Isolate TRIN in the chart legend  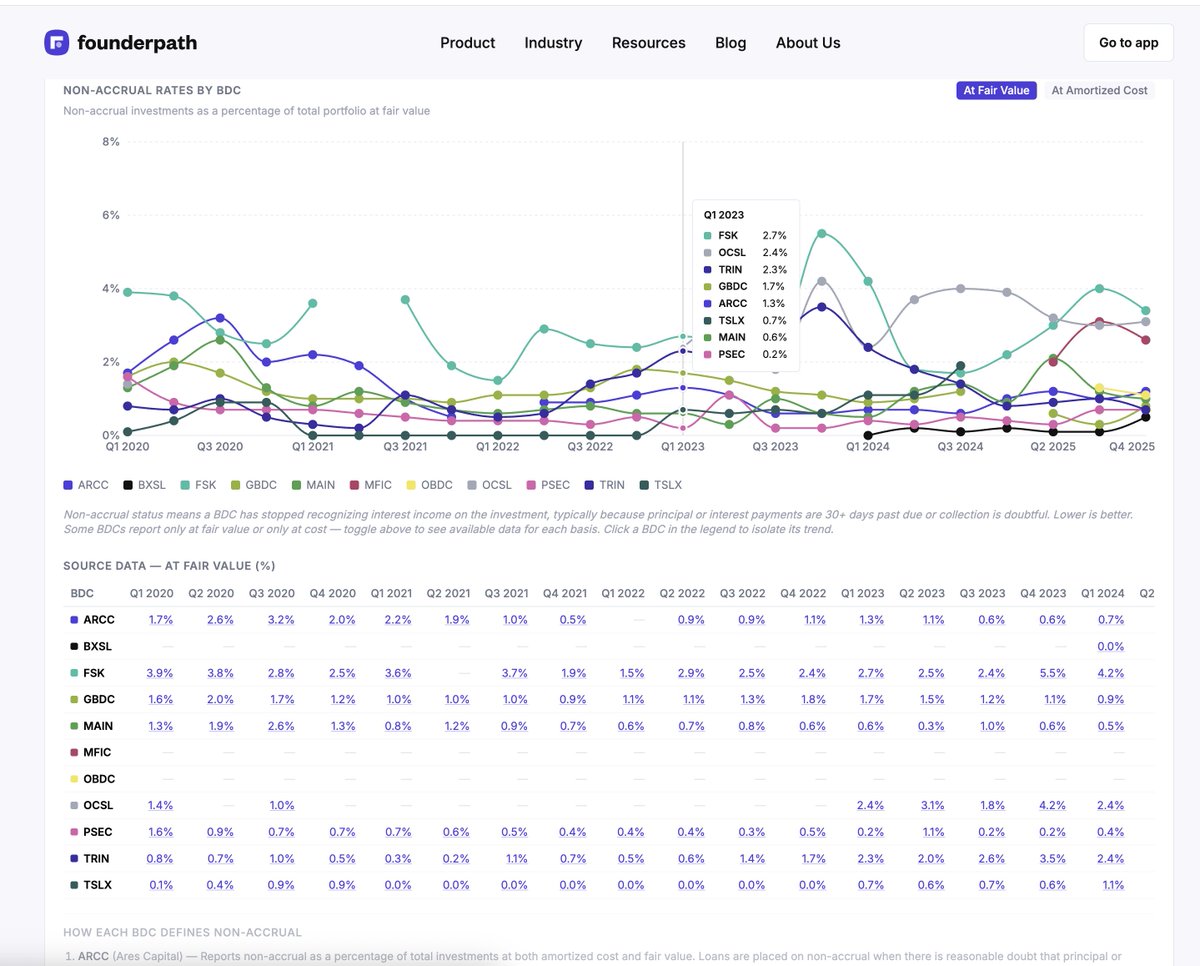(605, 485)
